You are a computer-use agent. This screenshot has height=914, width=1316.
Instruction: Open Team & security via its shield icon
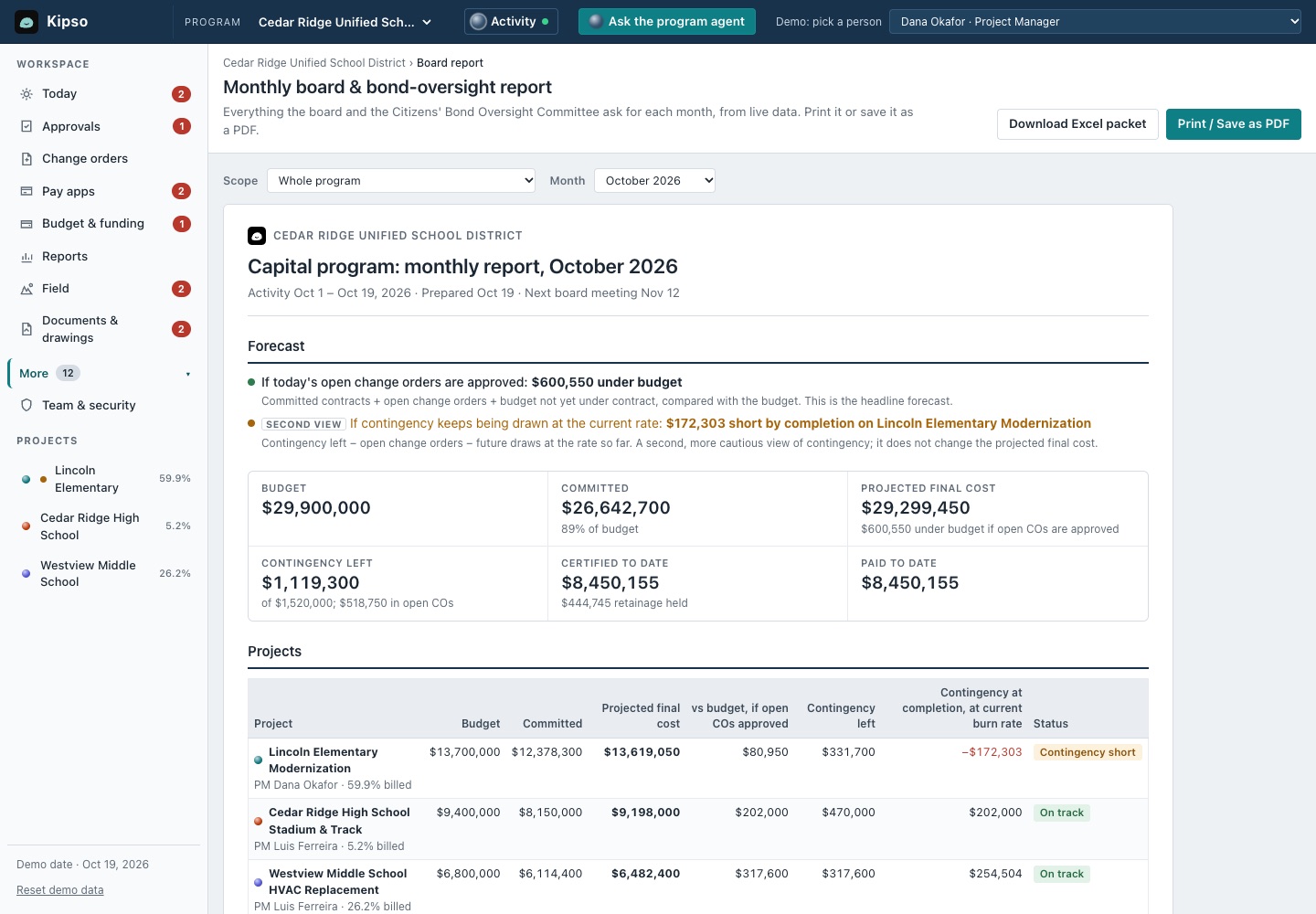click(x=27, y=405)
